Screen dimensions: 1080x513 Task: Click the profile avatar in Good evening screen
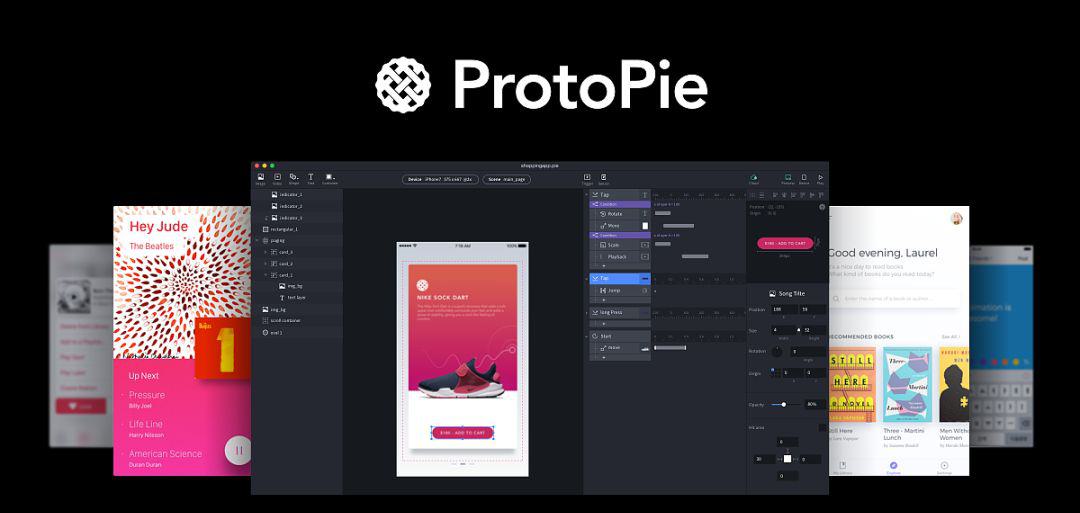pos(956,218)
